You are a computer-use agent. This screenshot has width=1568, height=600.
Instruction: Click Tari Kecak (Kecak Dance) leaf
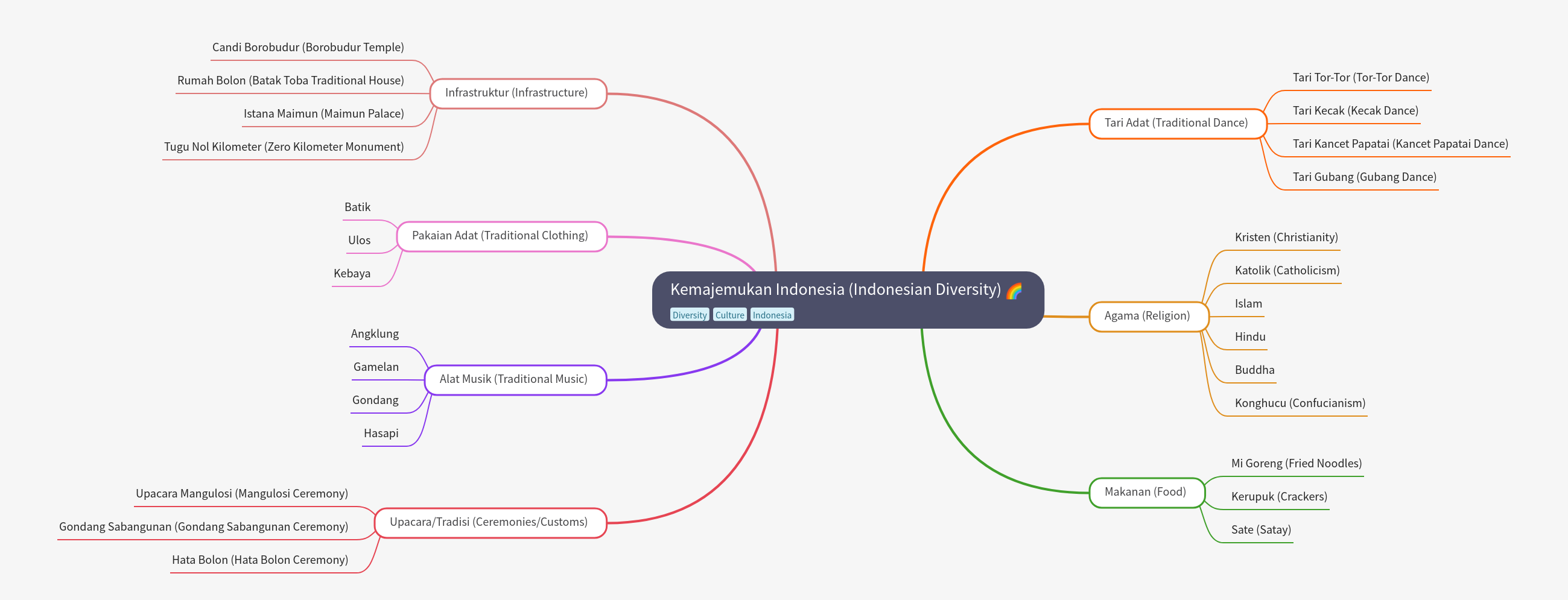tap(1356, 111)
